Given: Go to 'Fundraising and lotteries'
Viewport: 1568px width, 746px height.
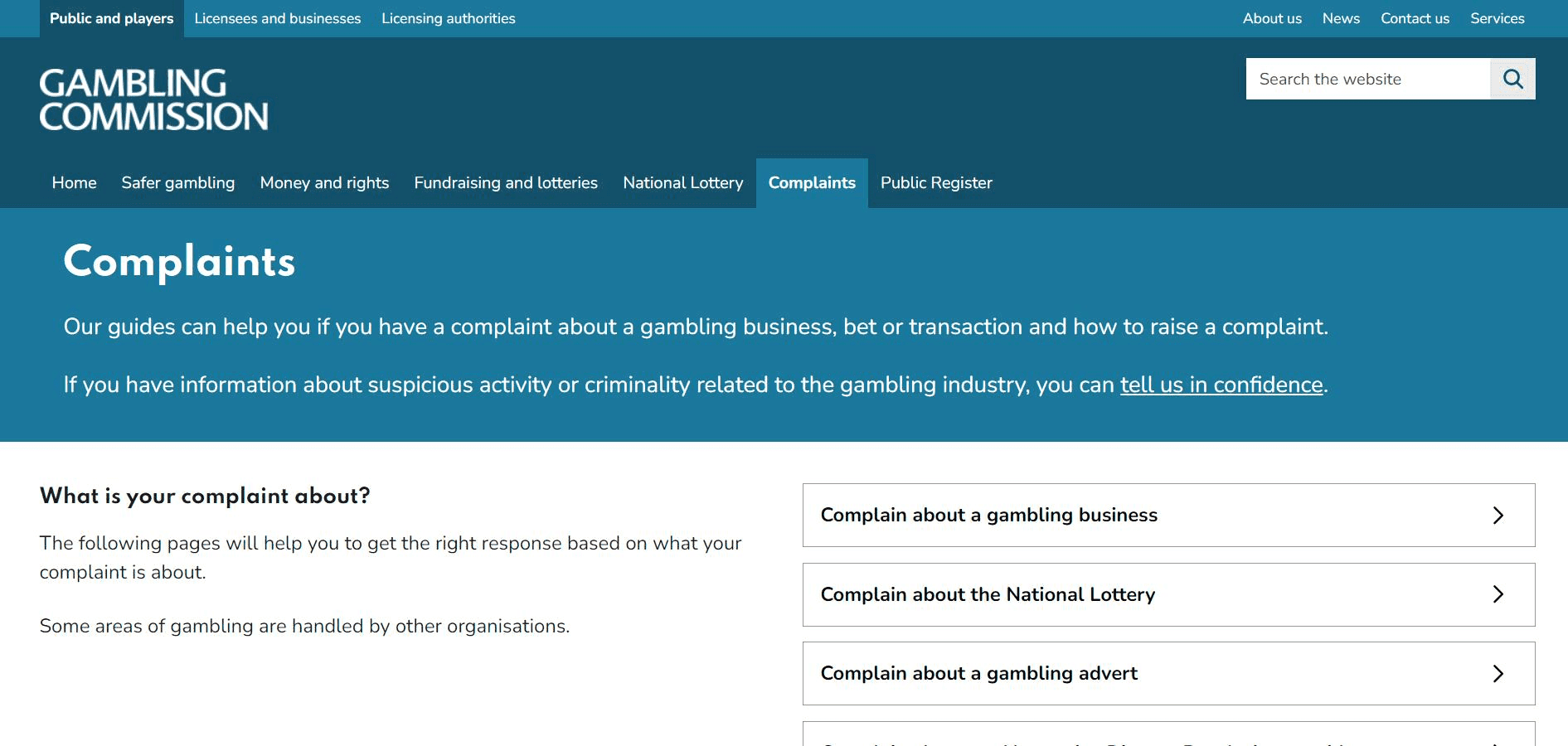Looking at the screenshot, I should click(506, 182).
